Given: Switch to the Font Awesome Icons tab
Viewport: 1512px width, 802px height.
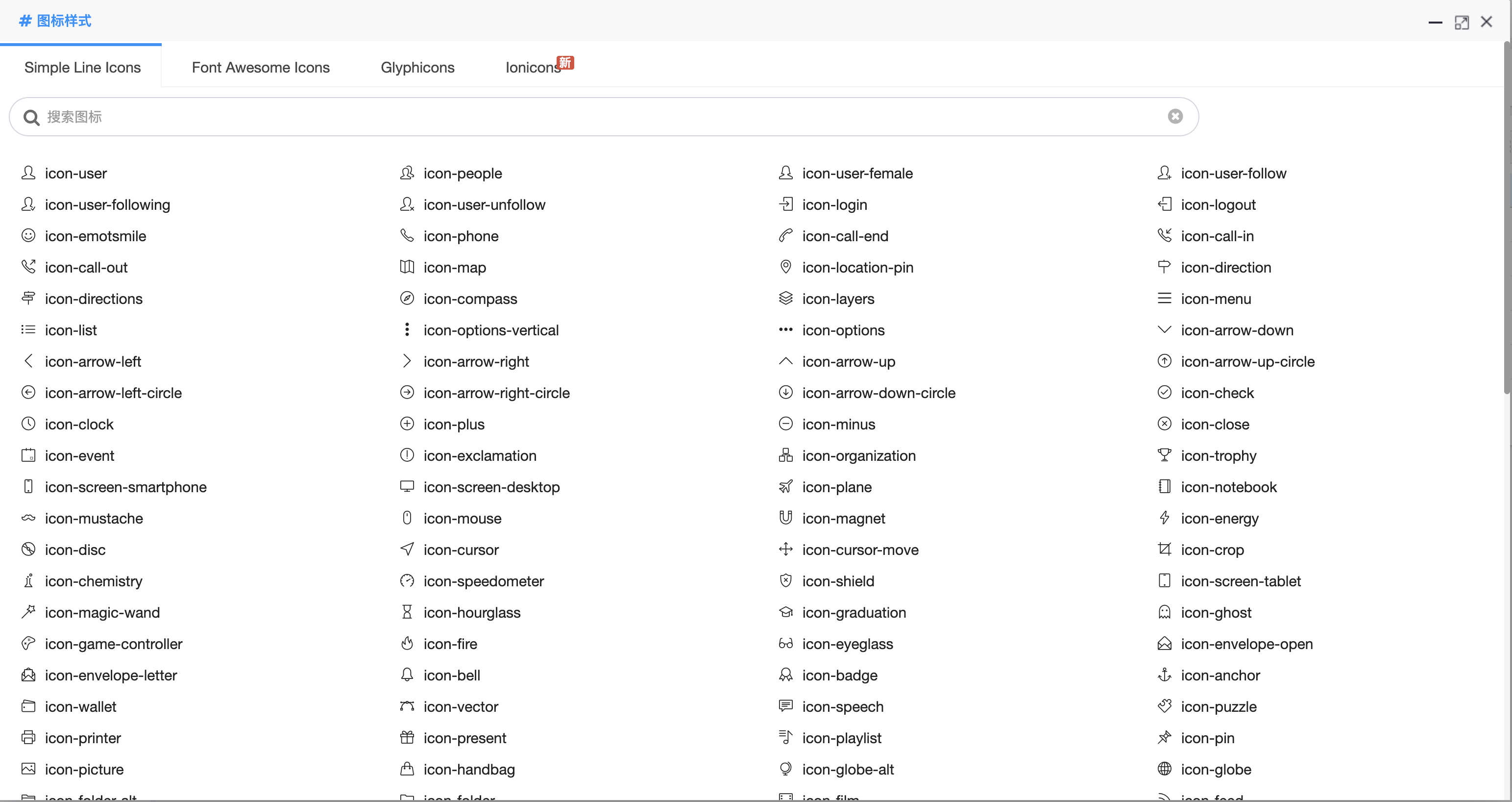Looking at the screenshot, I should click(261, 68).
